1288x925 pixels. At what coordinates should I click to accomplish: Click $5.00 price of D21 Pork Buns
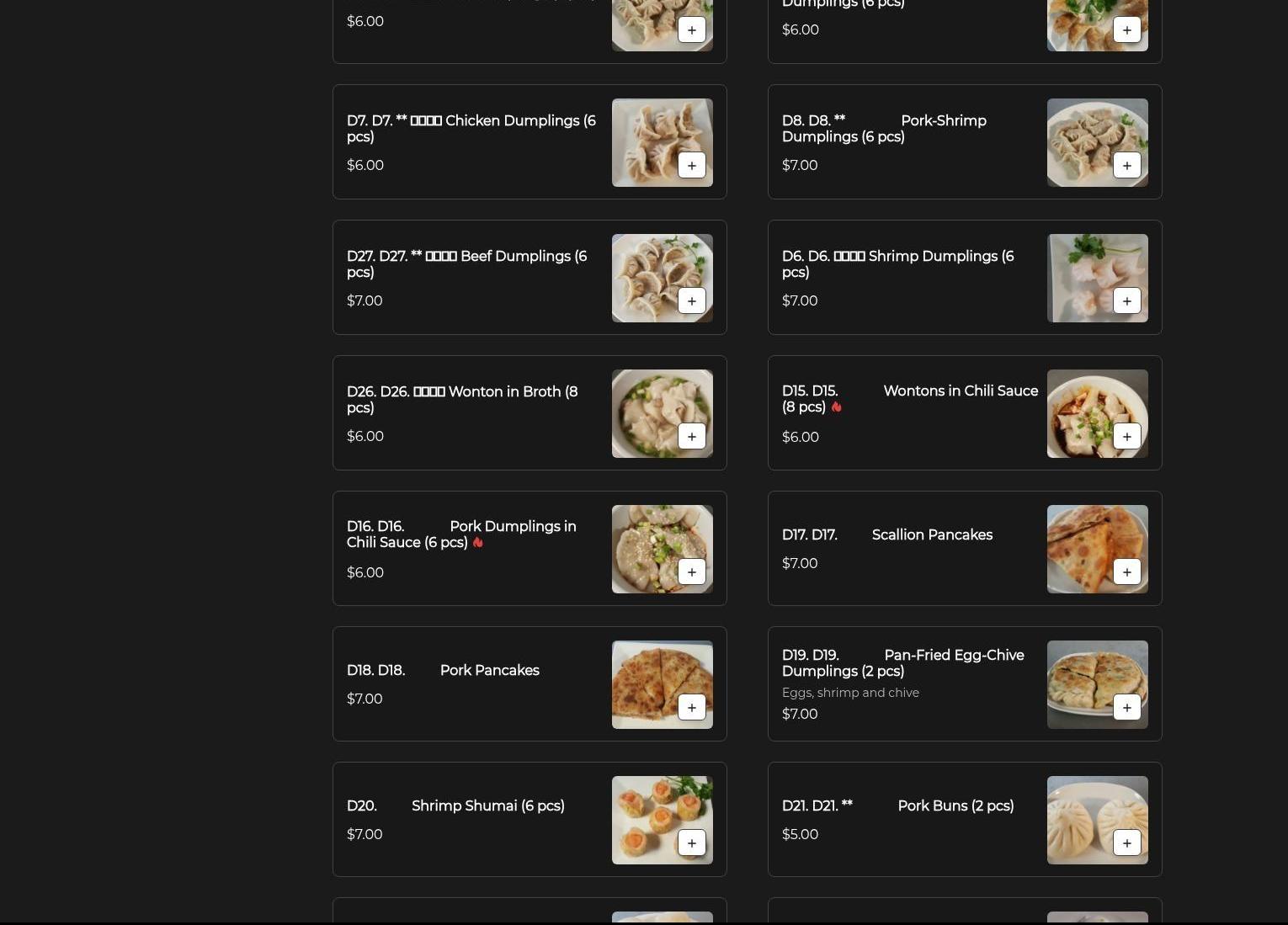[x=800, y=835]
